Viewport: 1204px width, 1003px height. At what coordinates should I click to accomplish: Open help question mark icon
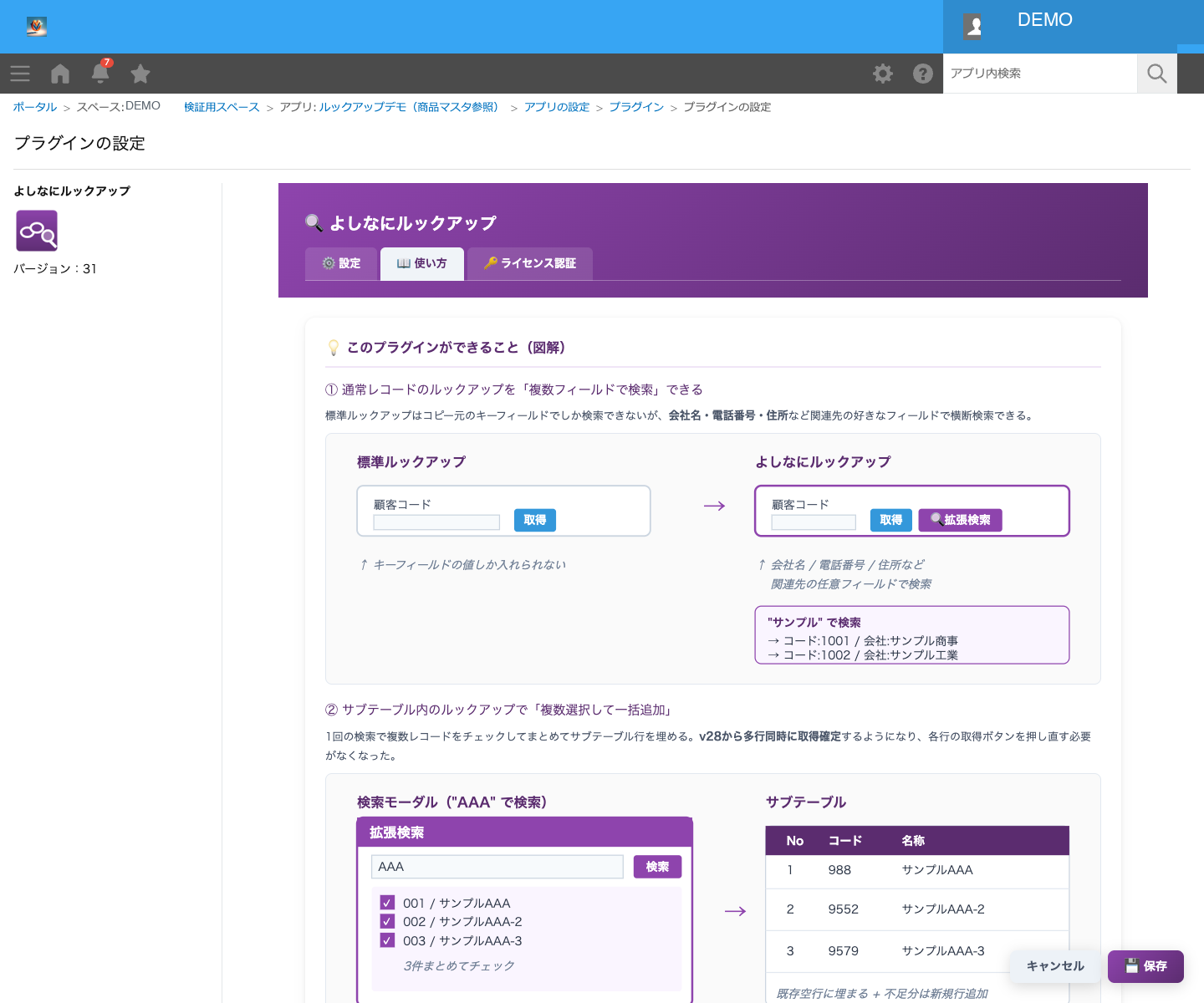click(x=923, y=74)
